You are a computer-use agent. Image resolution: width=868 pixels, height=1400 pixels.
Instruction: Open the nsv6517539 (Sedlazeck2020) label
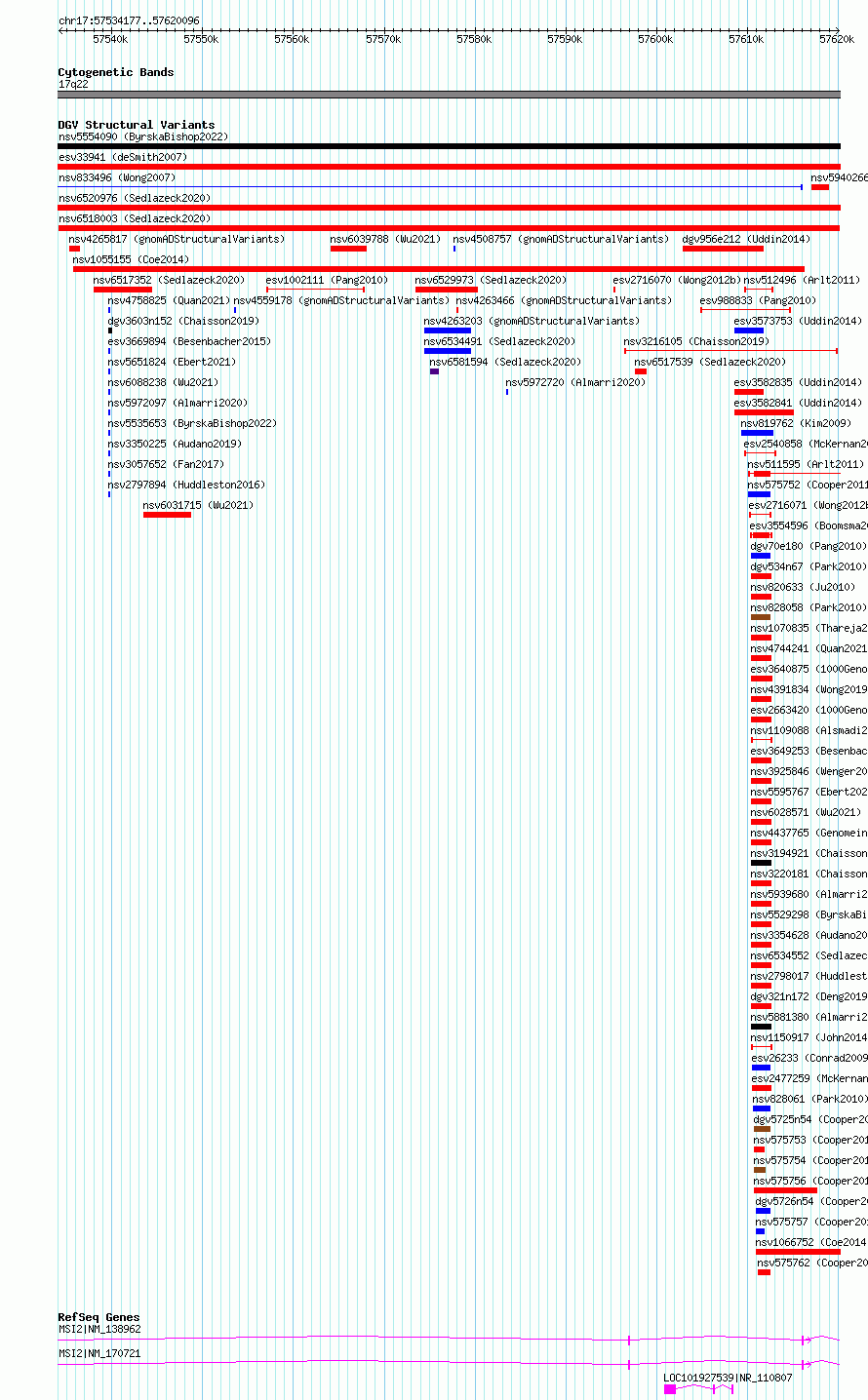(710, 362)
